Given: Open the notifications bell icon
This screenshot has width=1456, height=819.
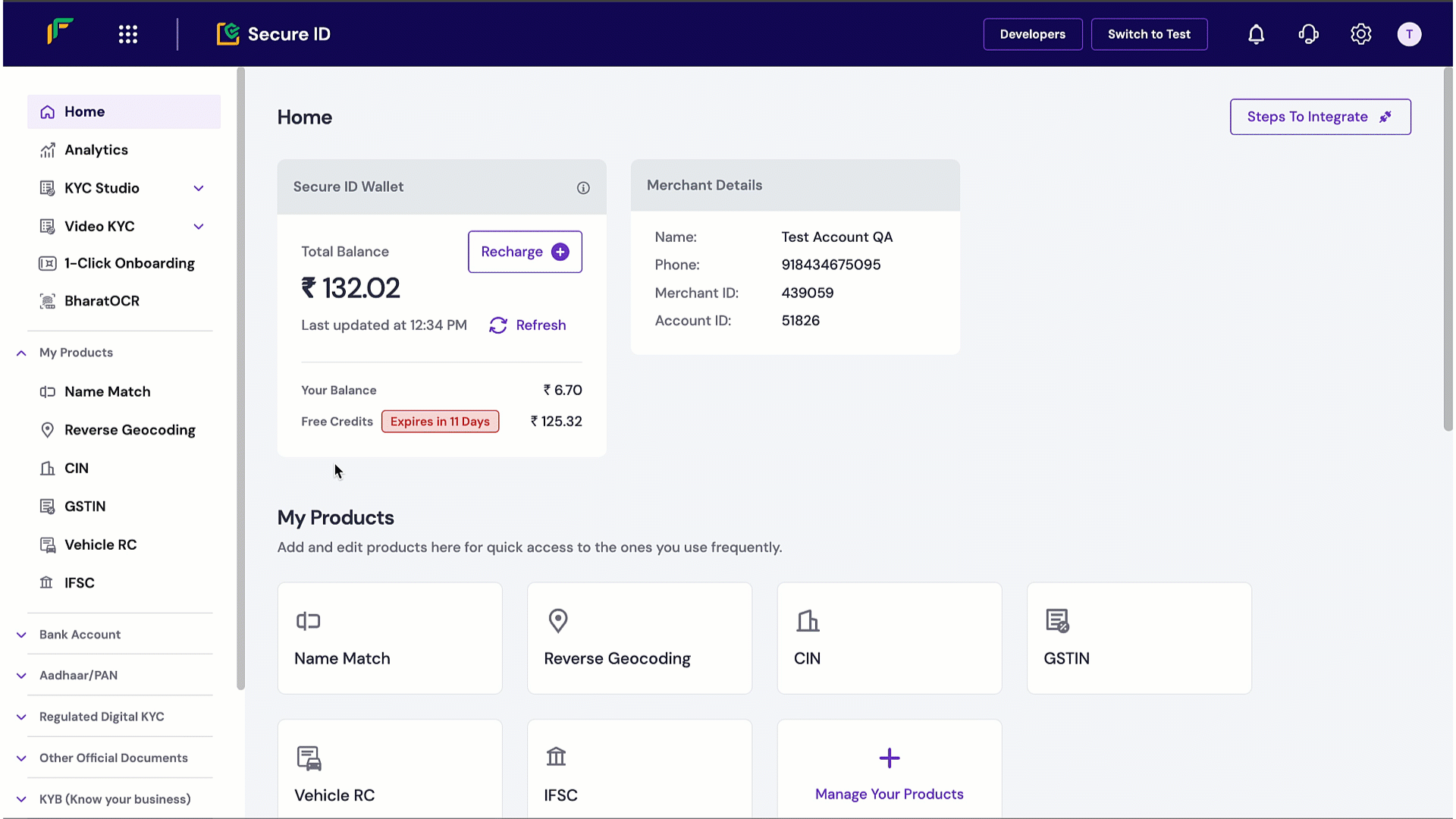Looking at the screenshot, I should point(1256,34).
